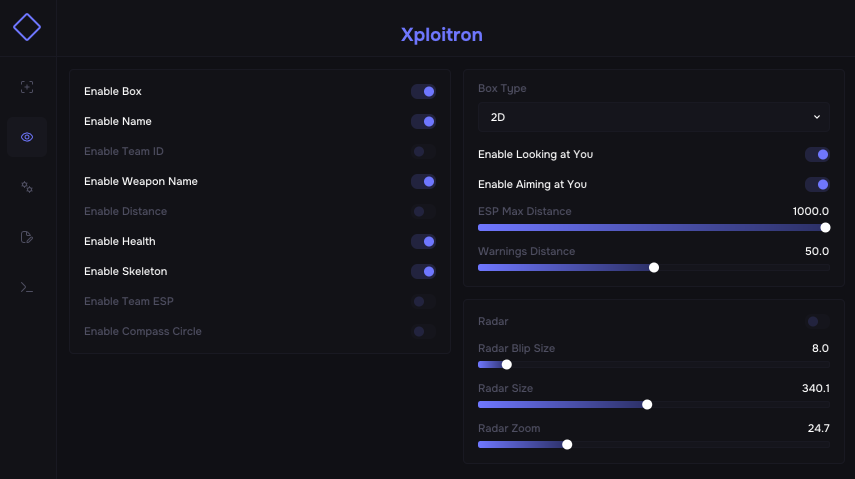
Task: Click the ESP Max Distance value 1000.0
Action: point(811,211)
